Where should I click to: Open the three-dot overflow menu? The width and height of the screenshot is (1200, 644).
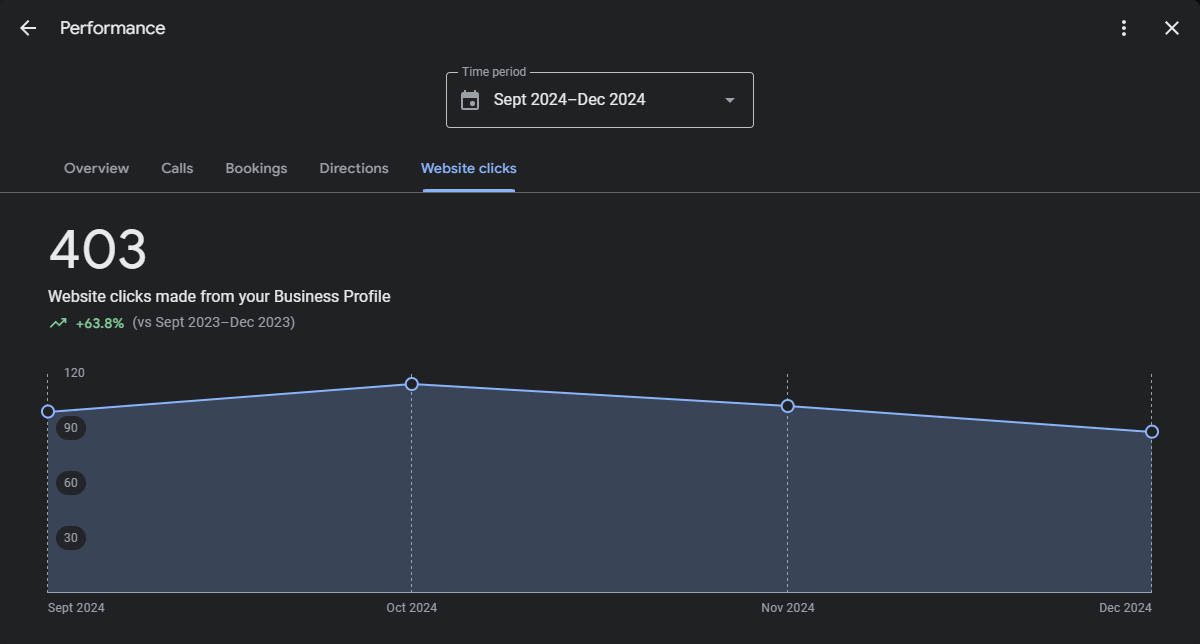[x=1124, y=28]
